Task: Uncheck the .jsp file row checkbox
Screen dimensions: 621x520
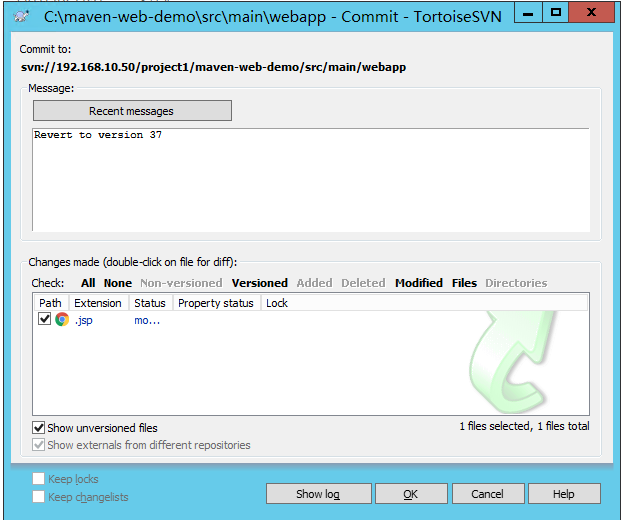Action: pyautogui.click(x=44, y=319)
